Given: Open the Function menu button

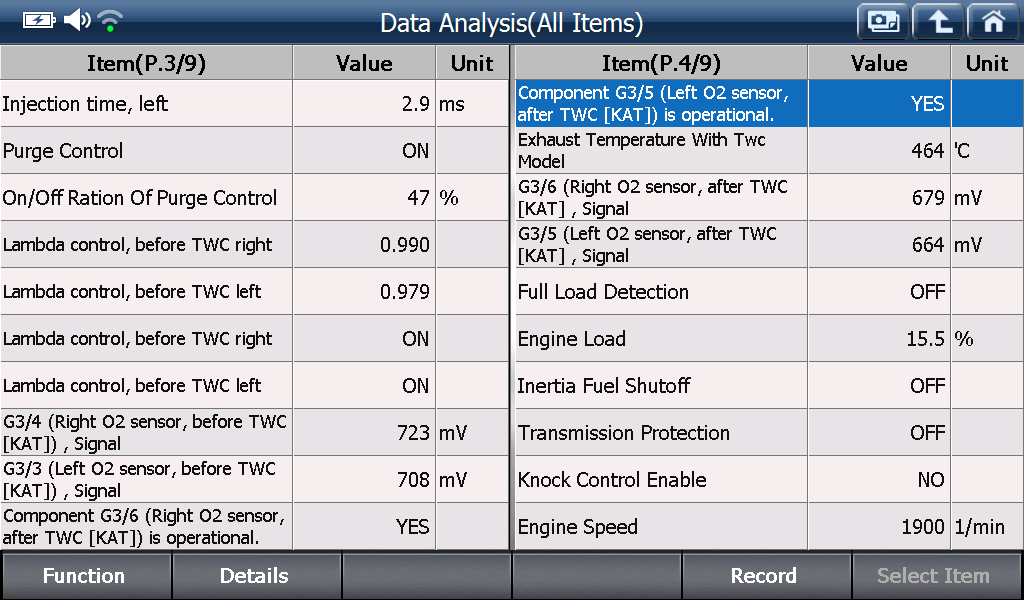Looking at the screenshot, I should [86, 575].
